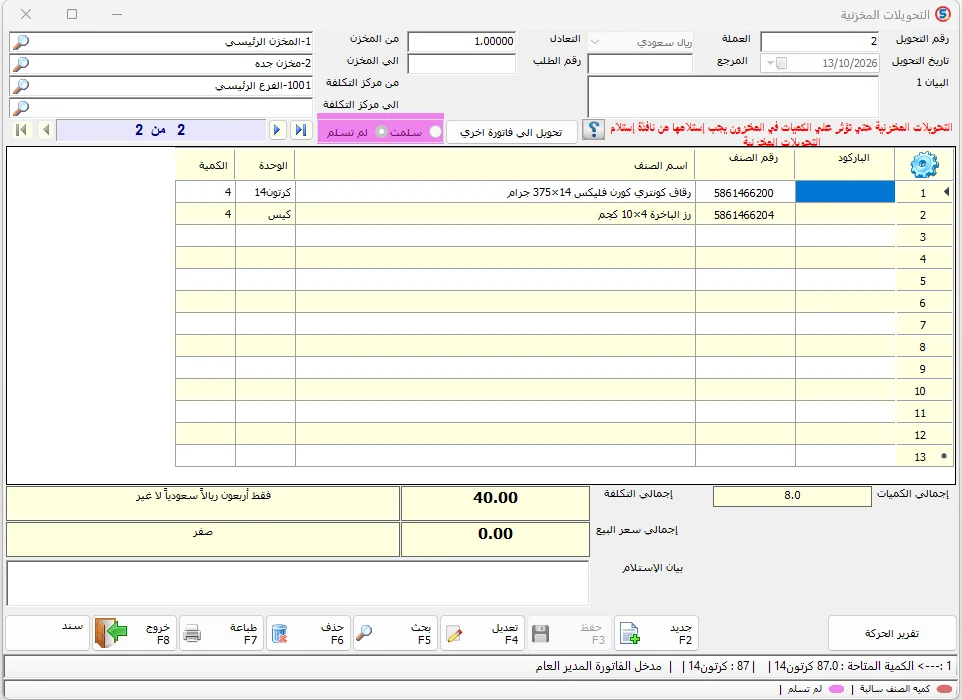This screenshot has width=962, height=700.
Task: Click the حفظ F3 save button
Action: [569, 633]
